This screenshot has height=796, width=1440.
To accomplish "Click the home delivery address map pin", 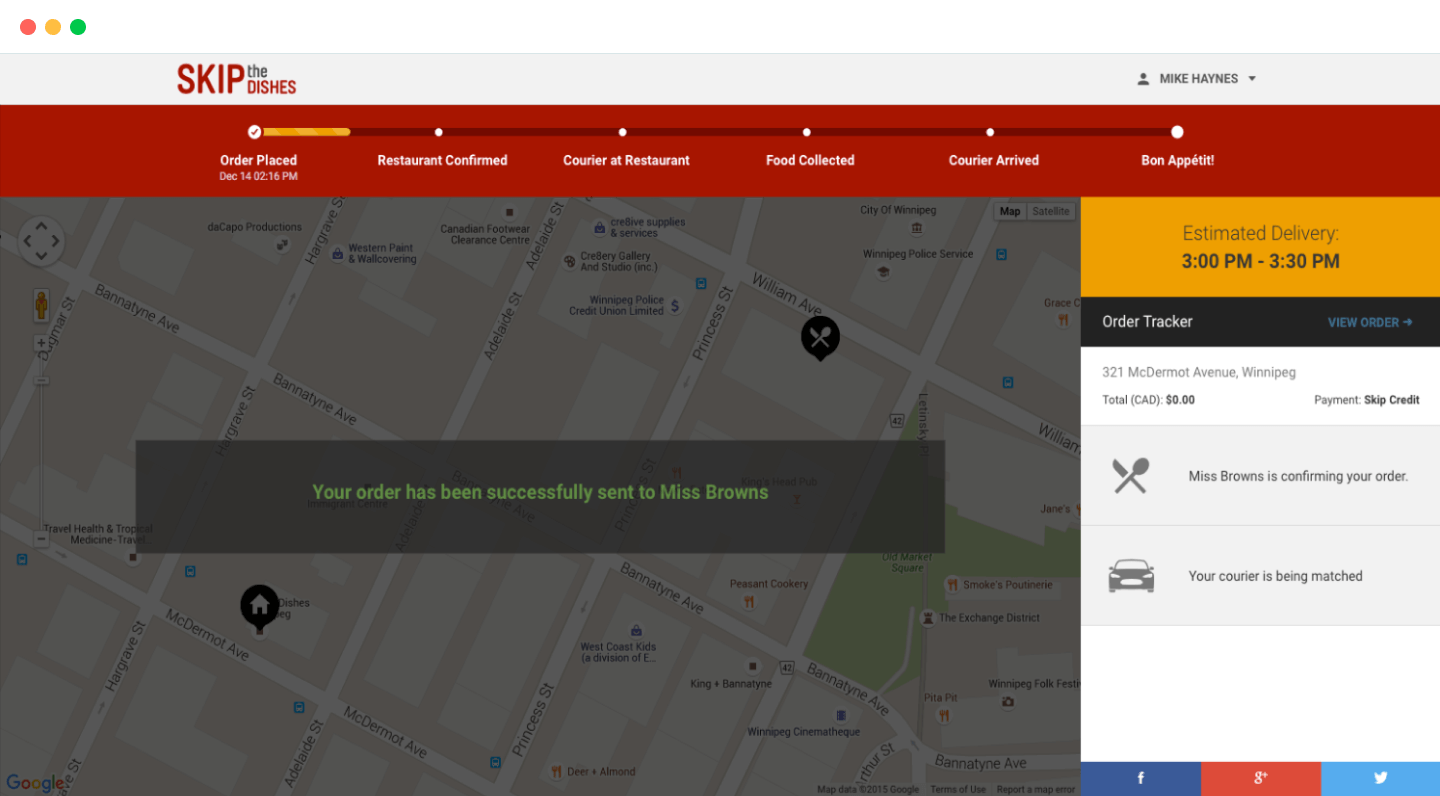I will (260, 608).
